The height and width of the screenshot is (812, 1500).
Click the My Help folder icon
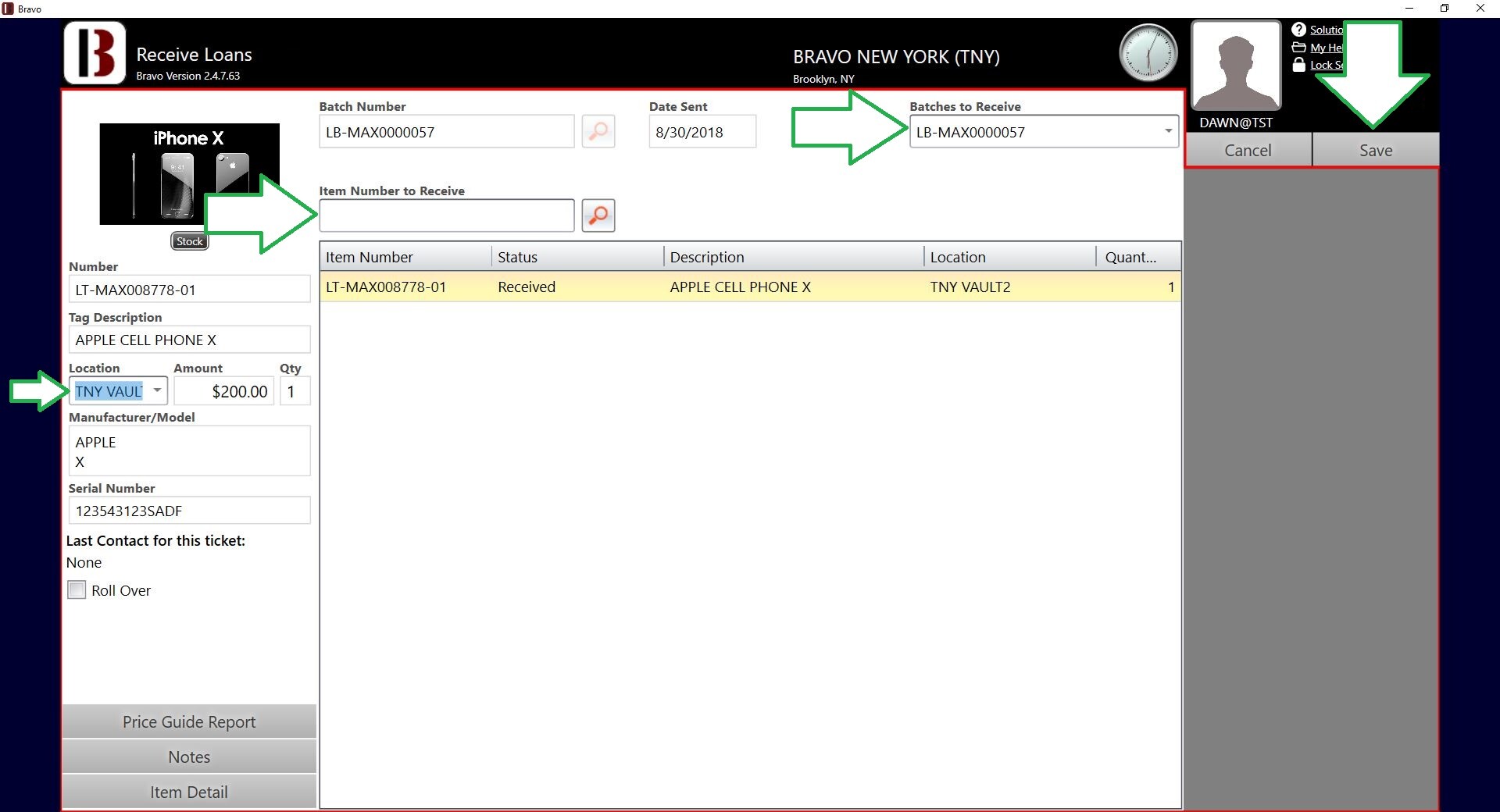point(1298,48)
